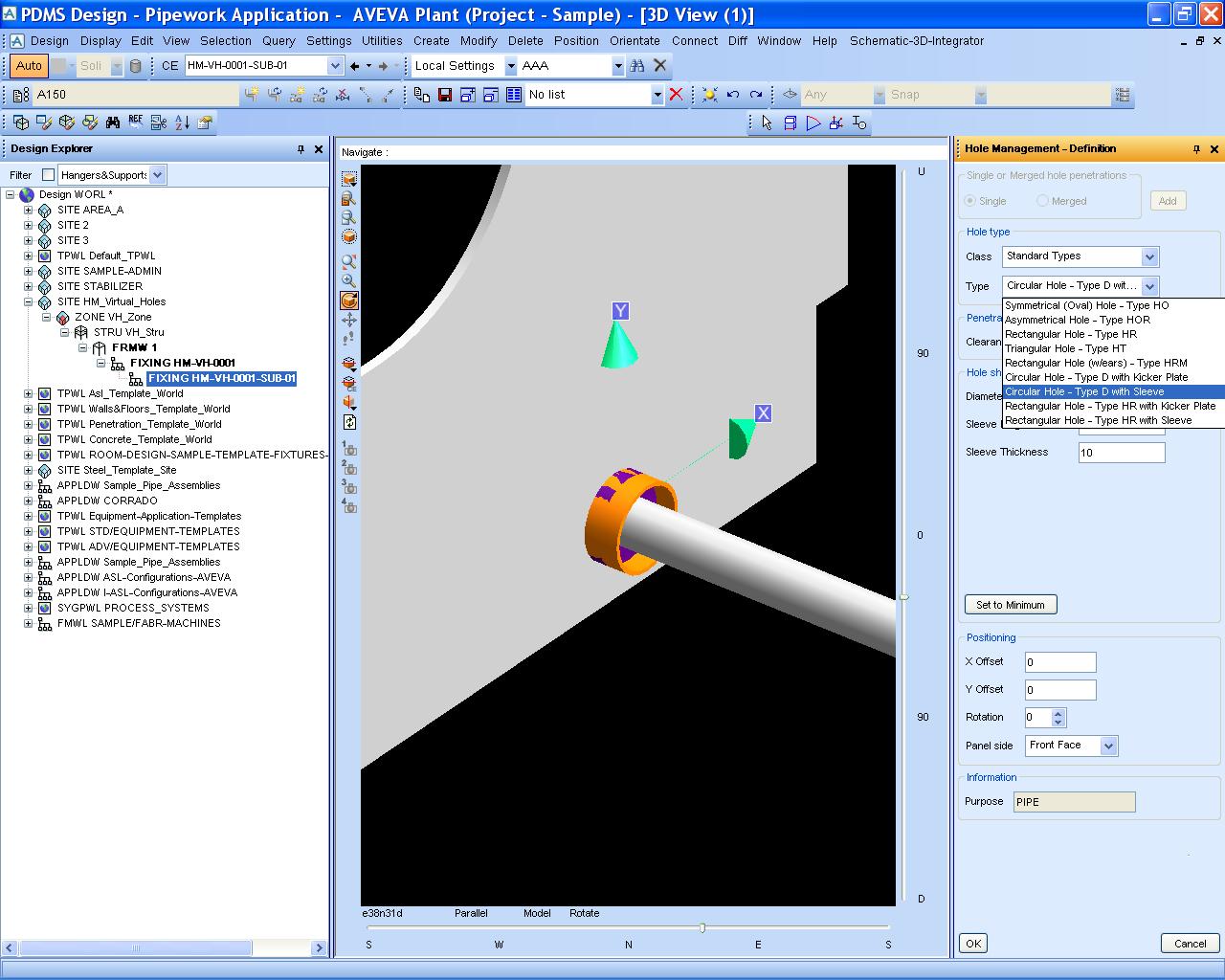Select Triangular Hole - Type HT option
1225x980 pixels.
(1114, 348)
